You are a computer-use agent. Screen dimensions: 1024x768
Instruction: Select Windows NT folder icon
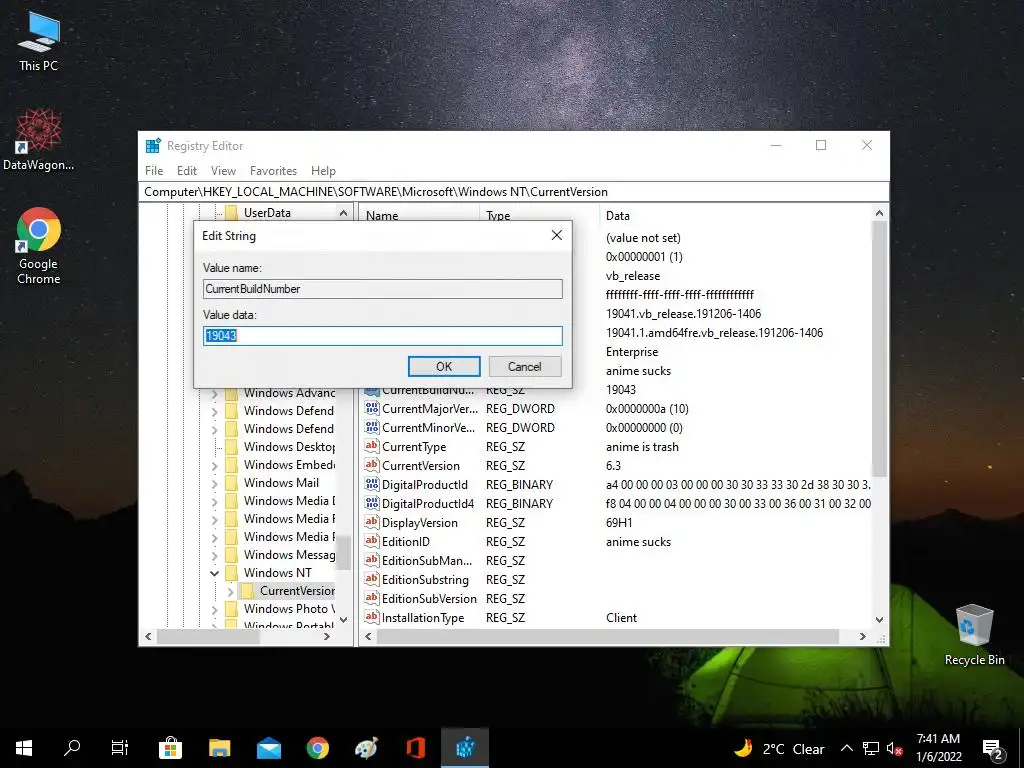[x=231, y=573]
